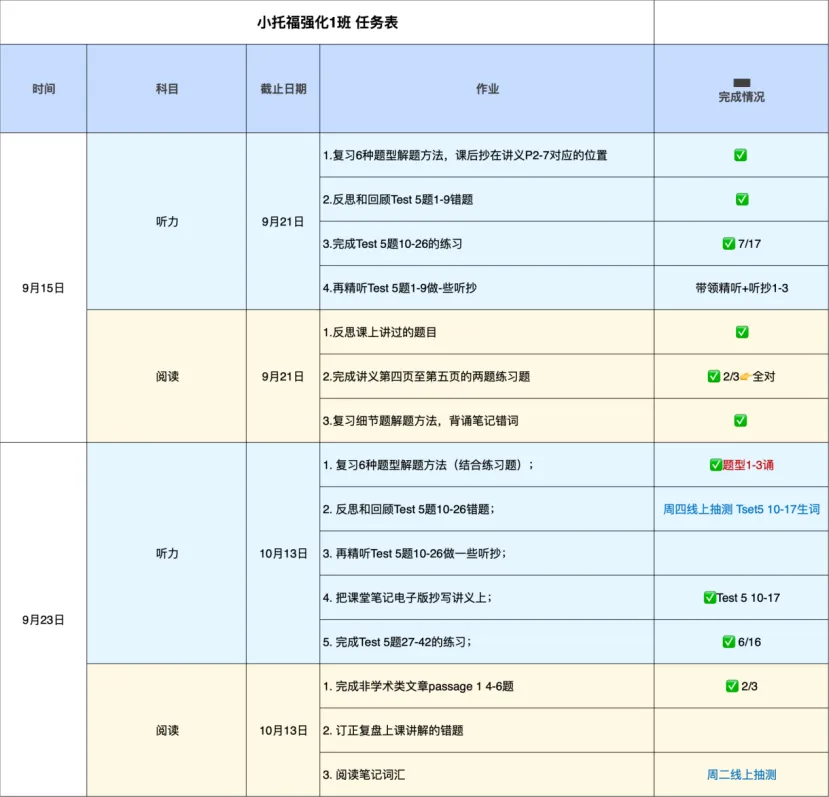Click the green checkmark for 复习6种题型解题方法 P2-7 task
This screenshot has height=797, width=829.
(x=740, y=155)
